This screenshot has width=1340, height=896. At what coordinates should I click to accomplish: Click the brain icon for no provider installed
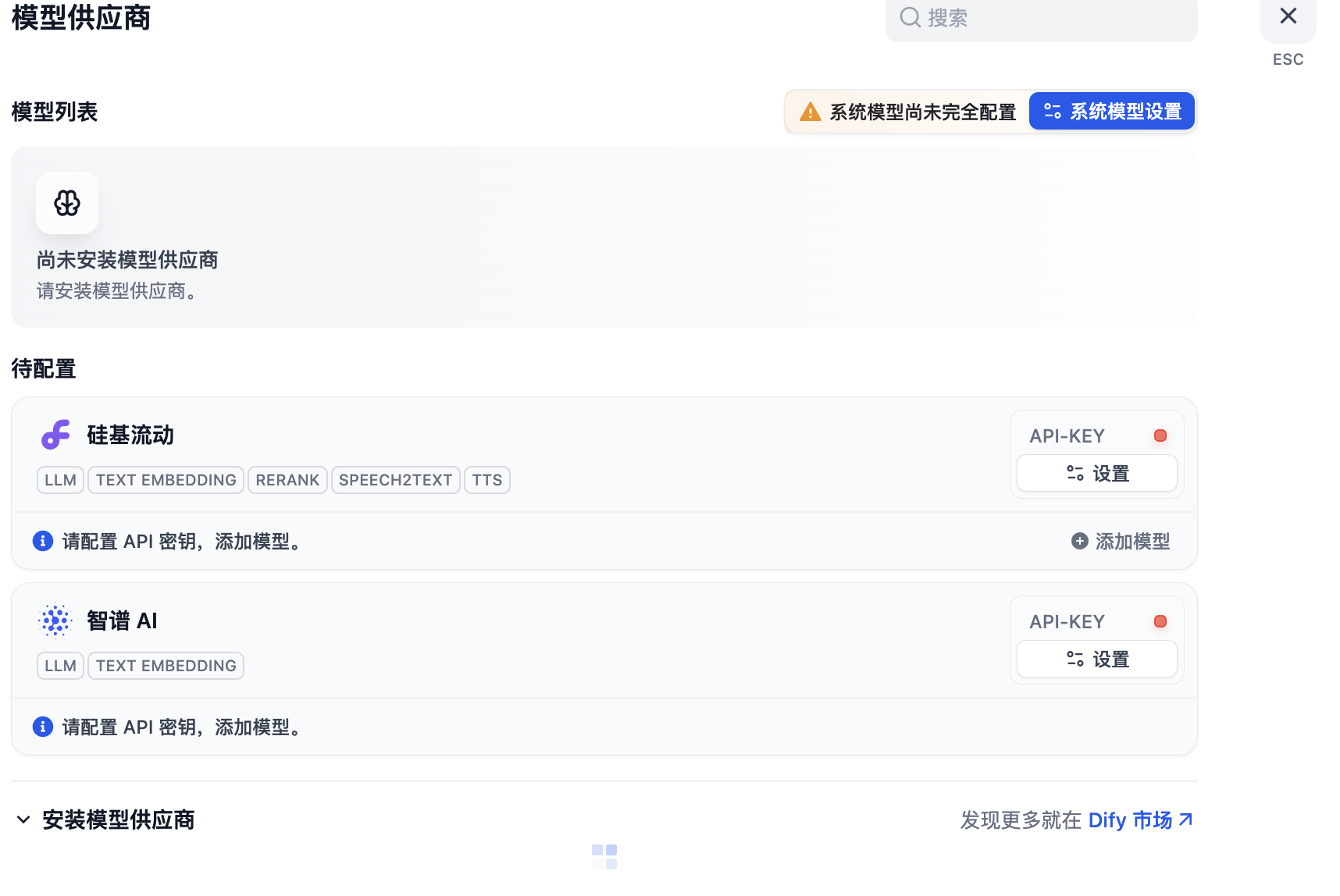(67, 203)
